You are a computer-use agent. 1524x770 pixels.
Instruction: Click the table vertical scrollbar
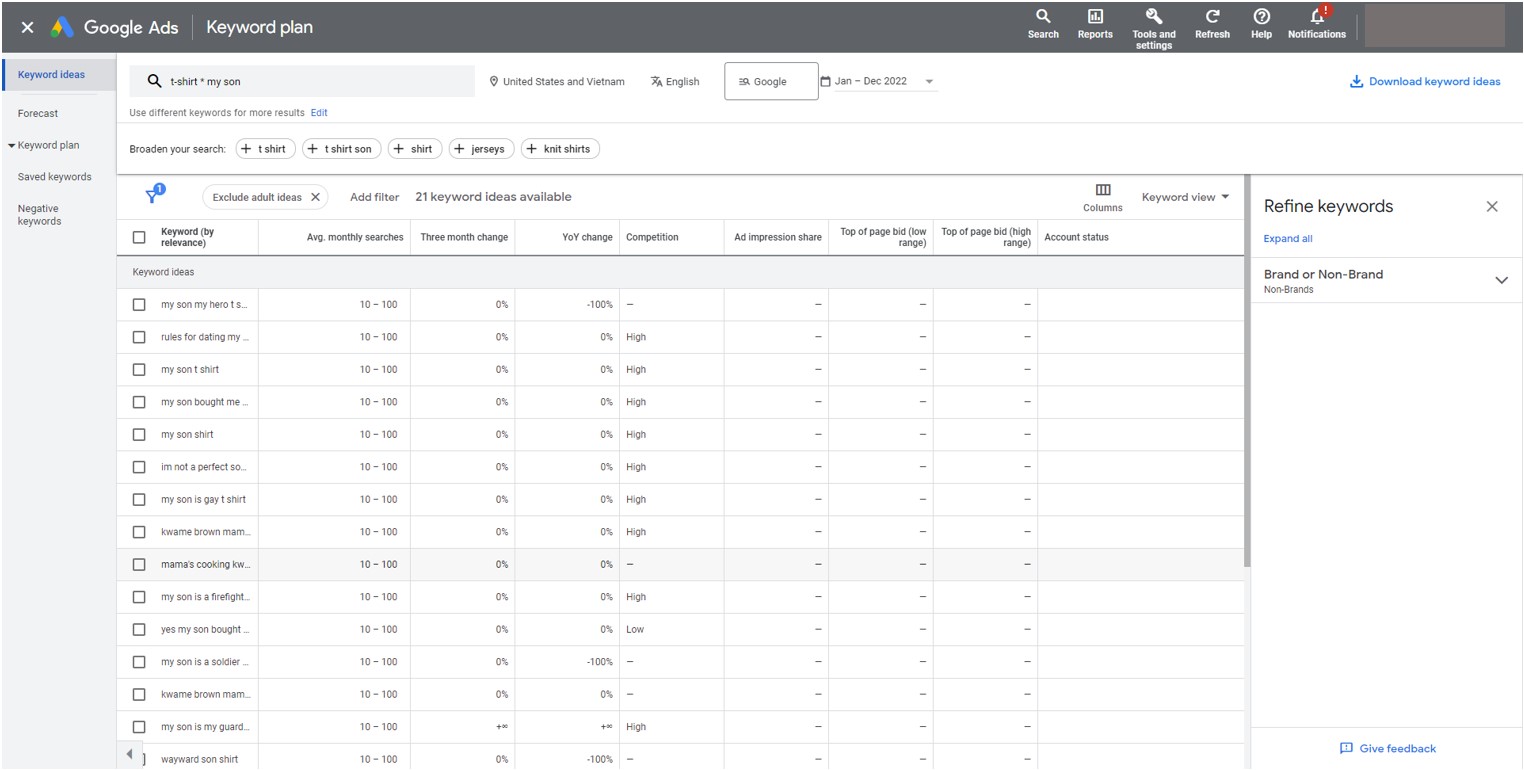pos(1246,370)
